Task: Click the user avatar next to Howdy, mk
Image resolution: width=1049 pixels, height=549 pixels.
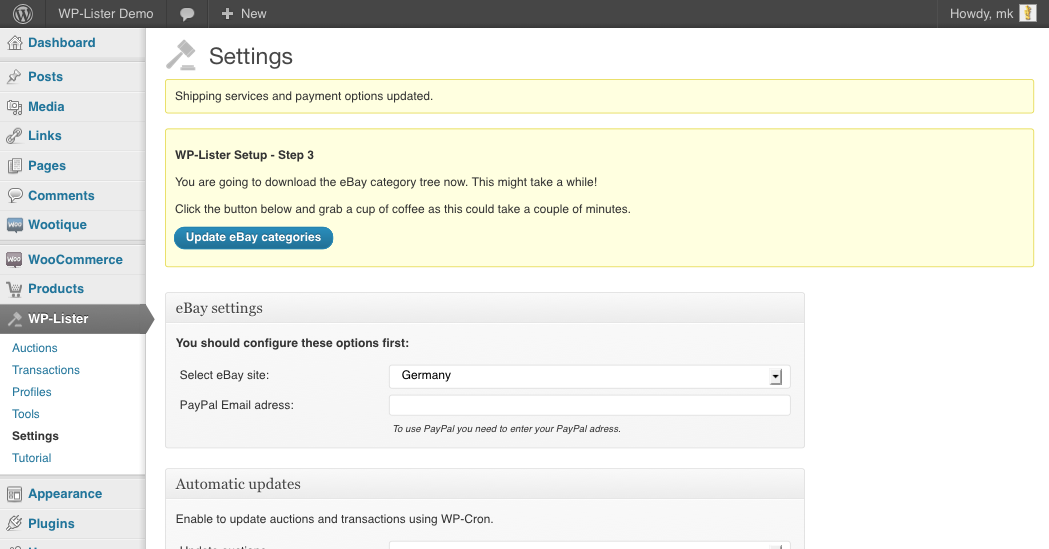Action: click(1028, 13)
